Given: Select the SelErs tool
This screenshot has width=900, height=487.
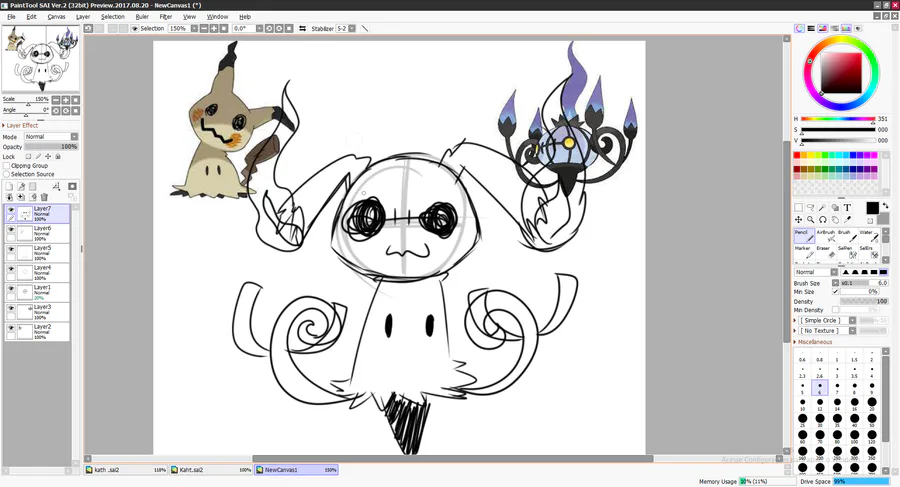Looking at the screenshot, I should [x=868, y=252].
